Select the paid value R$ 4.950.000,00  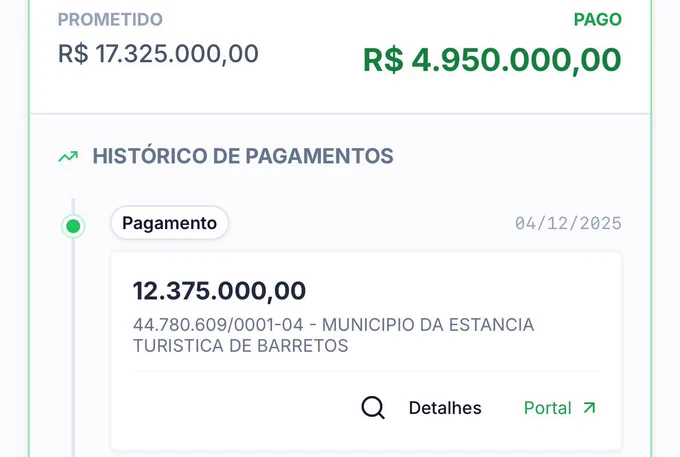[492, 60]
